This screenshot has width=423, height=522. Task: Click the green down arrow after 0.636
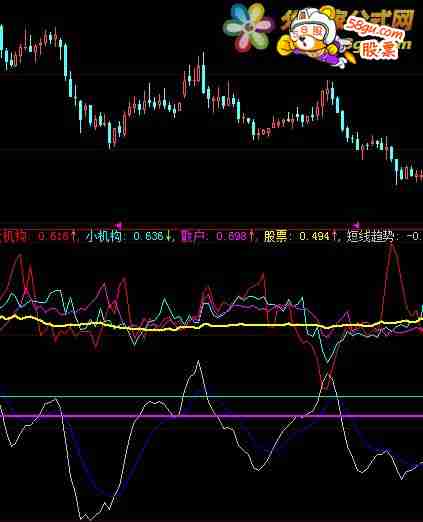click(x=168, y=236)
